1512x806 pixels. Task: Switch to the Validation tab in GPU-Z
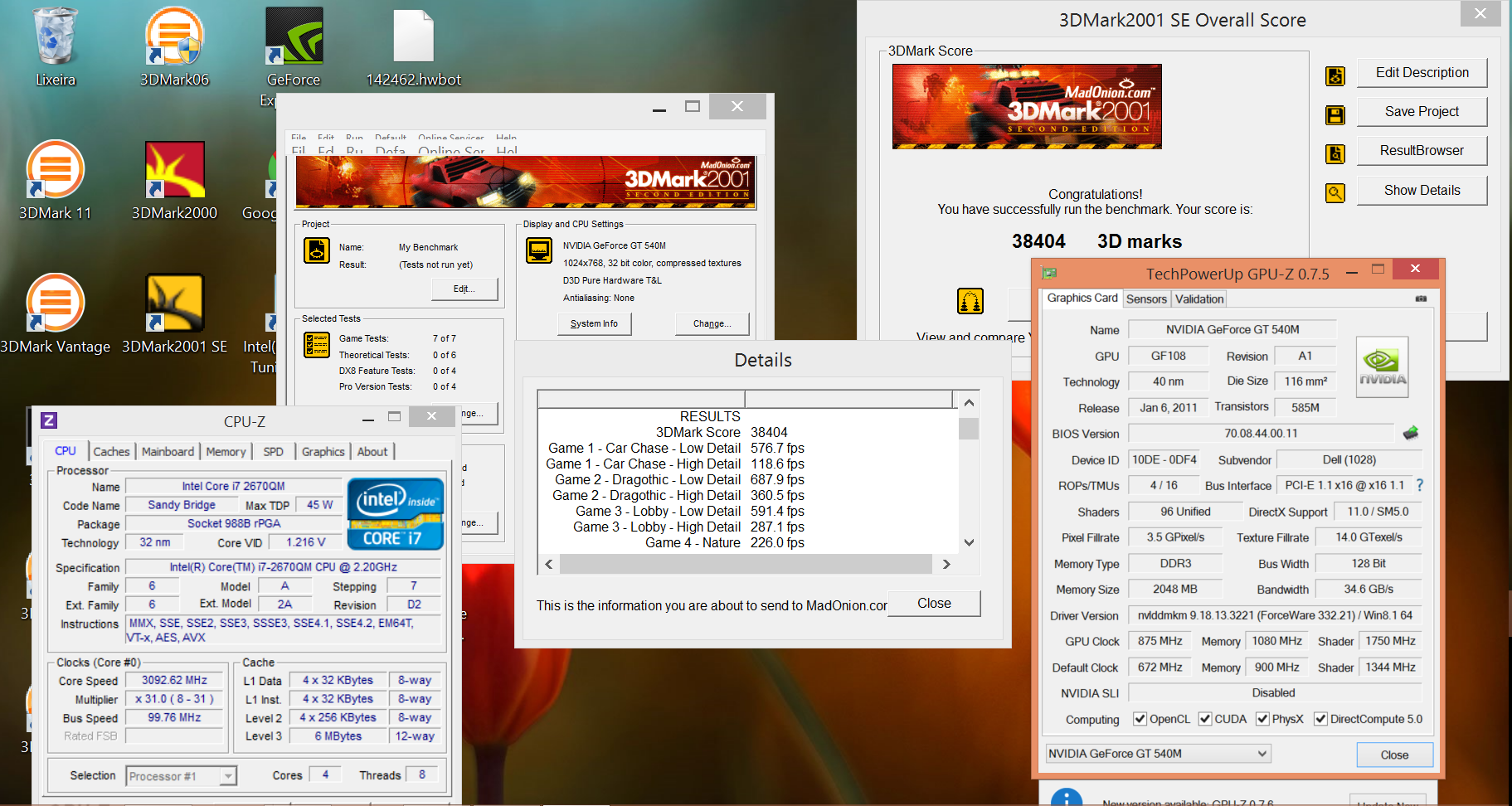coord(1199,299)
